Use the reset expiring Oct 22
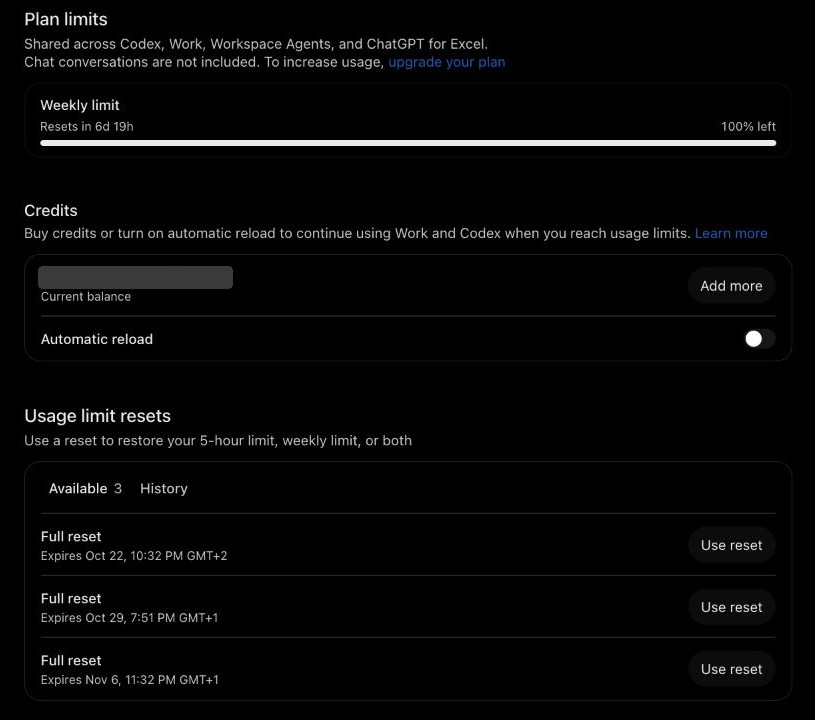The width and height of the screenshot is (815, 720). point(731,545)
